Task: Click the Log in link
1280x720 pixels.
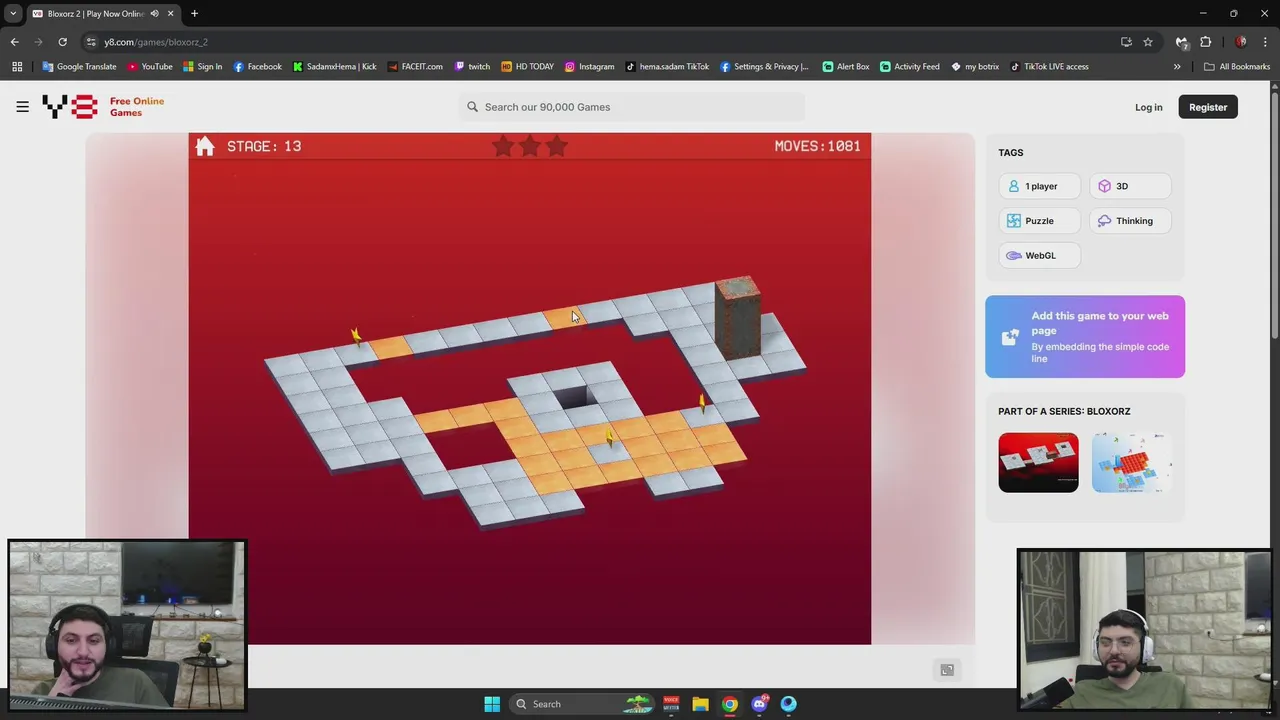Action: click(1148, 107)
